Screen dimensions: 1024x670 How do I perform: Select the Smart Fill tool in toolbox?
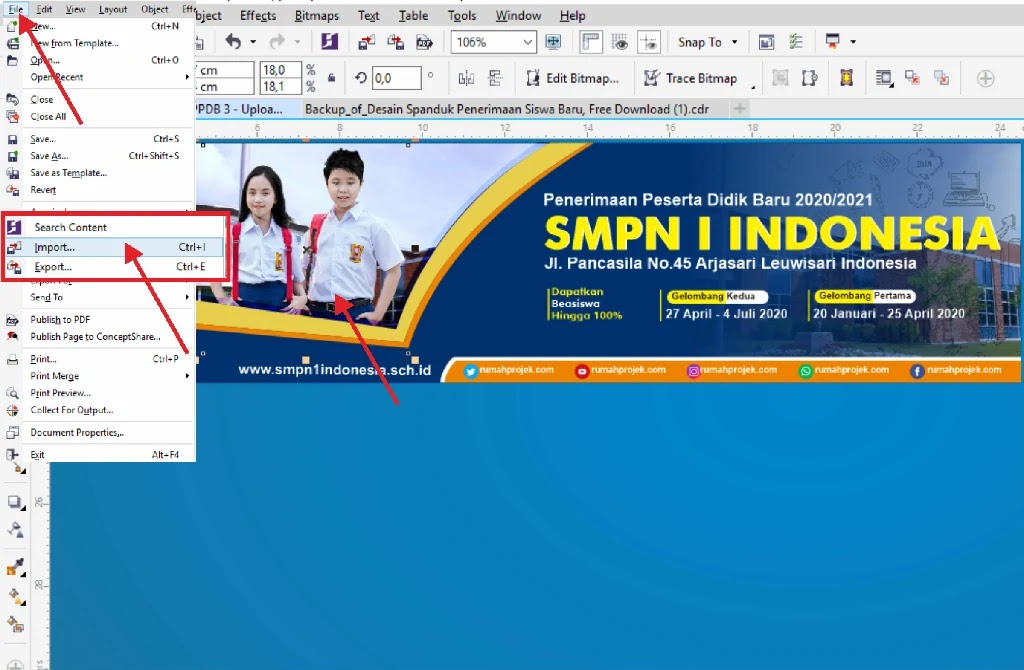[x=14, y=624]
